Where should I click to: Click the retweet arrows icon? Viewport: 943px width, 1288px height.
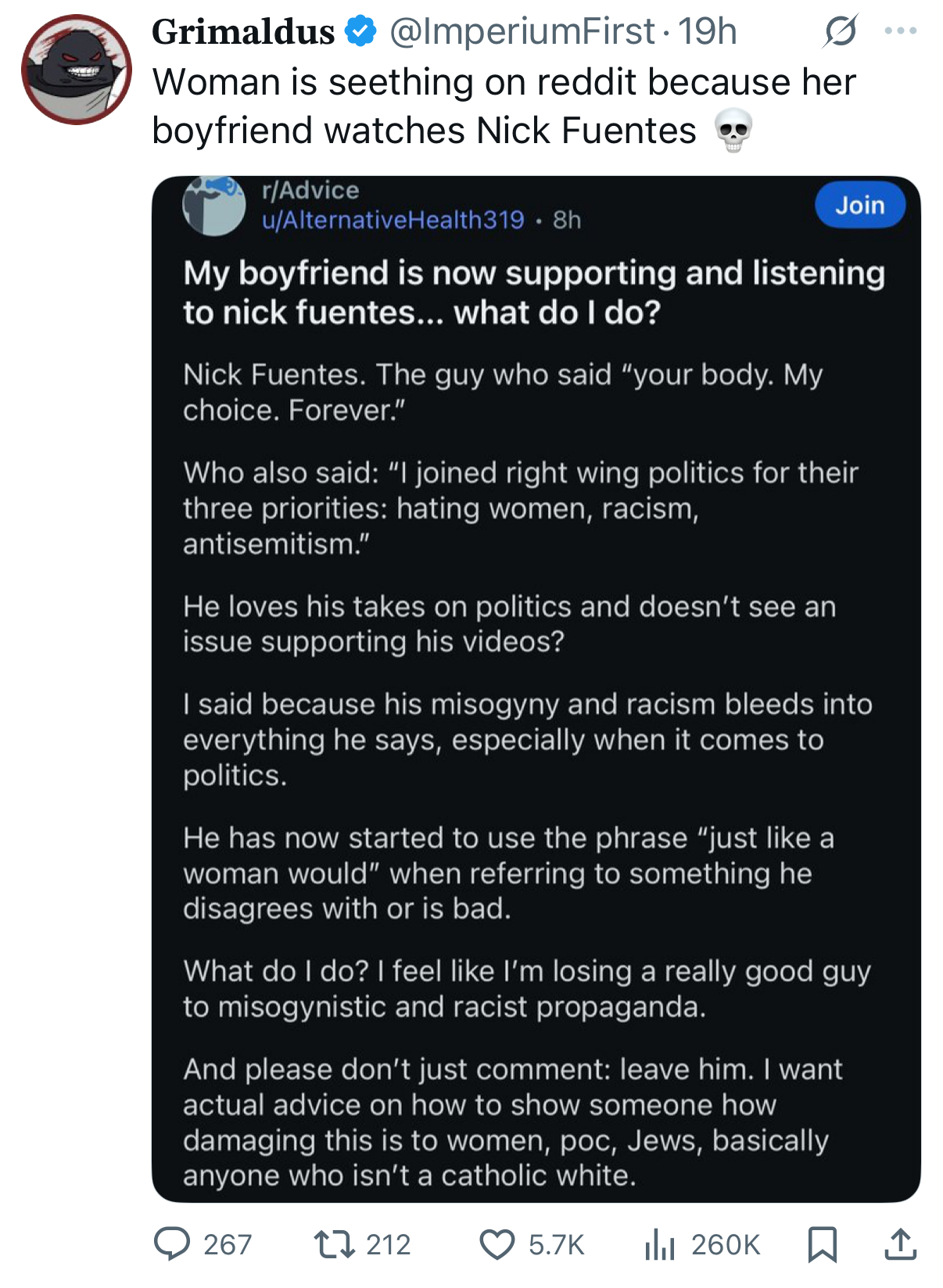[x=334, y=1243]
